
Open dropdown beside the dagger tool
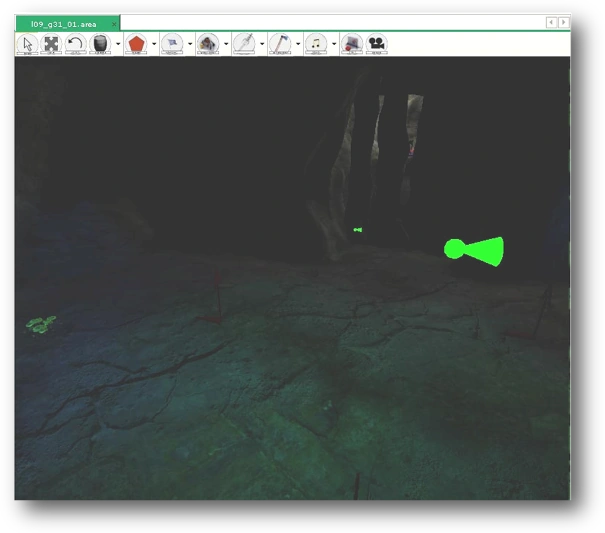(262, 44)
